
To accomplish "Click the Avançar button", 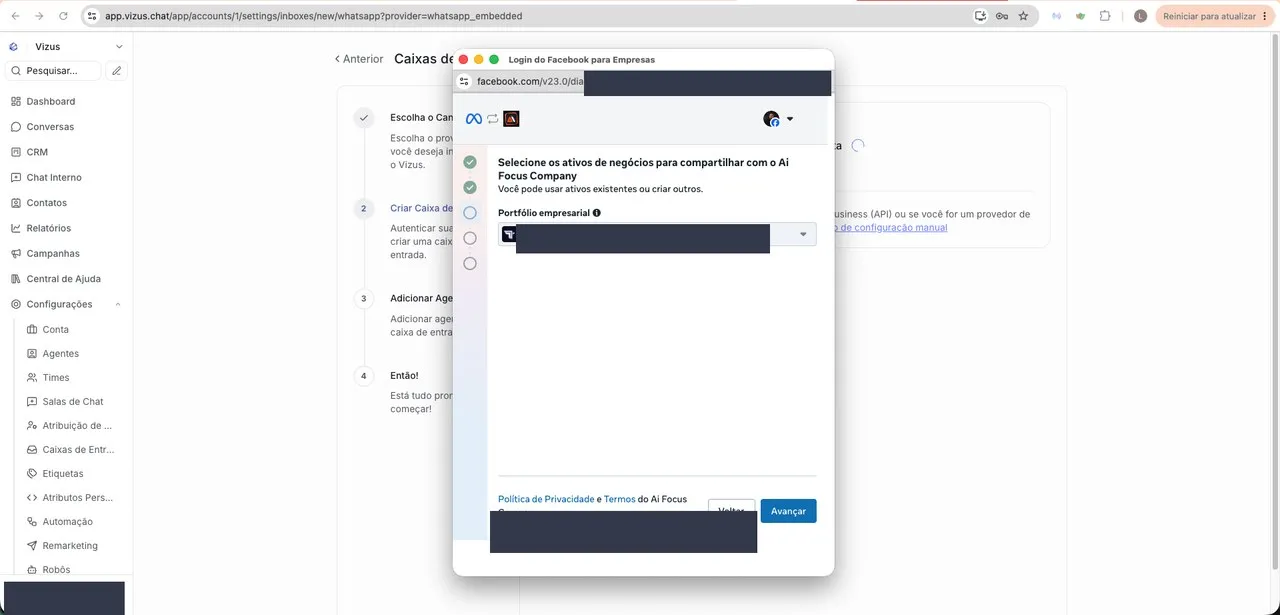I will pyautogui.click(x=788, y=511).
